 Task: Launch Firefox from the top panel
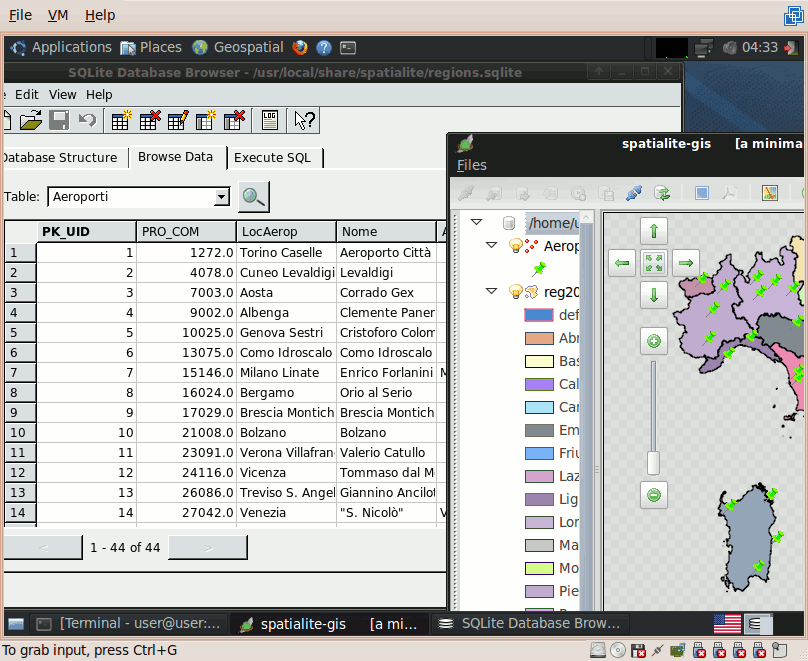pos(299,48)
